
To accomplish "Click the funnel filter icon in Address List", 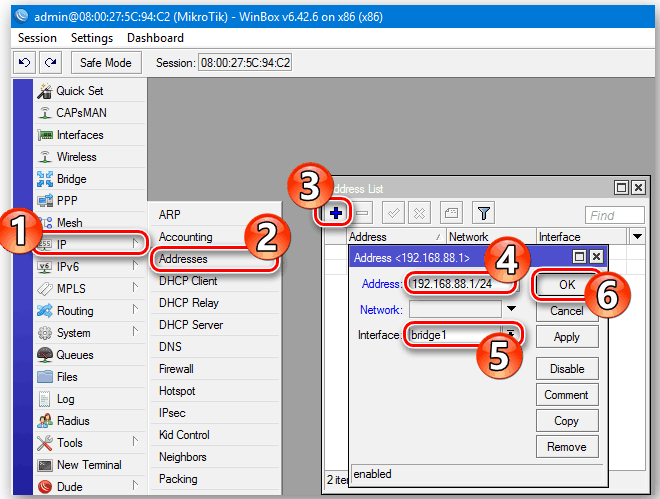I will tap(484, 213).
